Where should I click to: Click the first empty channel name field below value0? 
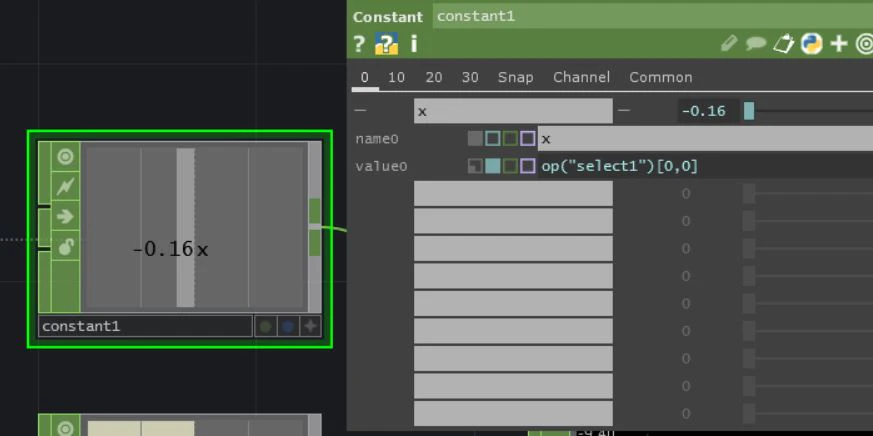[x=513, y=193]
